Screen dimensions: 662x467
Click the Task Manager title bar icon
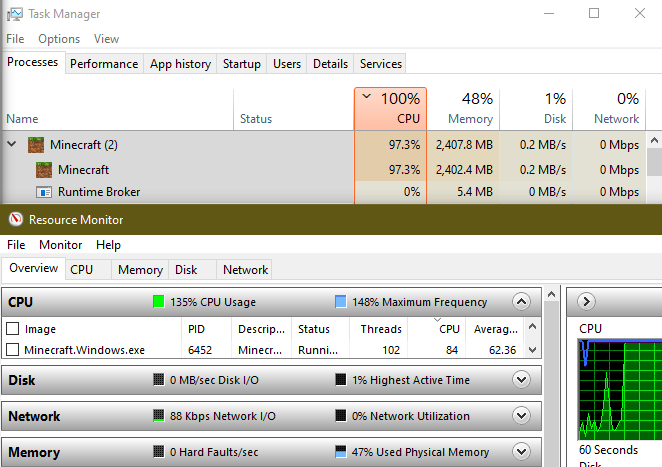[15, 14]
